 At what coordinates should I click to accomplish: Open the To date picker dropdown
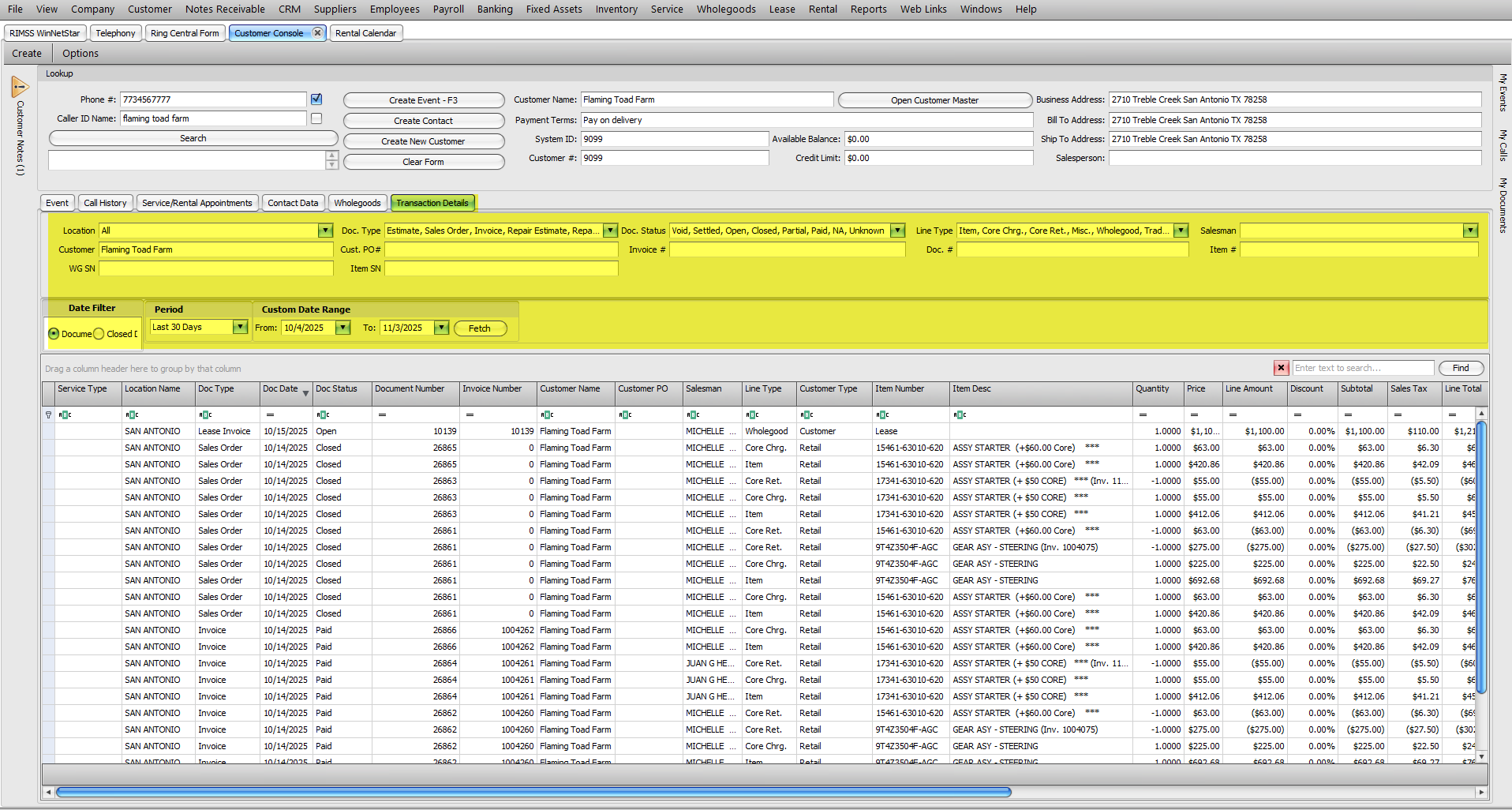coord(441,328)
